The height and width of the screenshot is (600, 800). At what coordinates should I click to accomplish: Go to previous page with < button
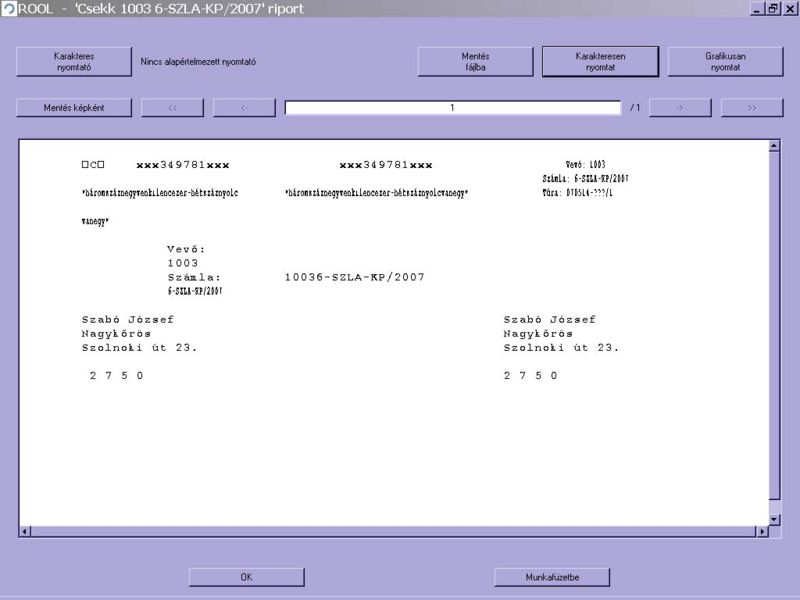244,108
